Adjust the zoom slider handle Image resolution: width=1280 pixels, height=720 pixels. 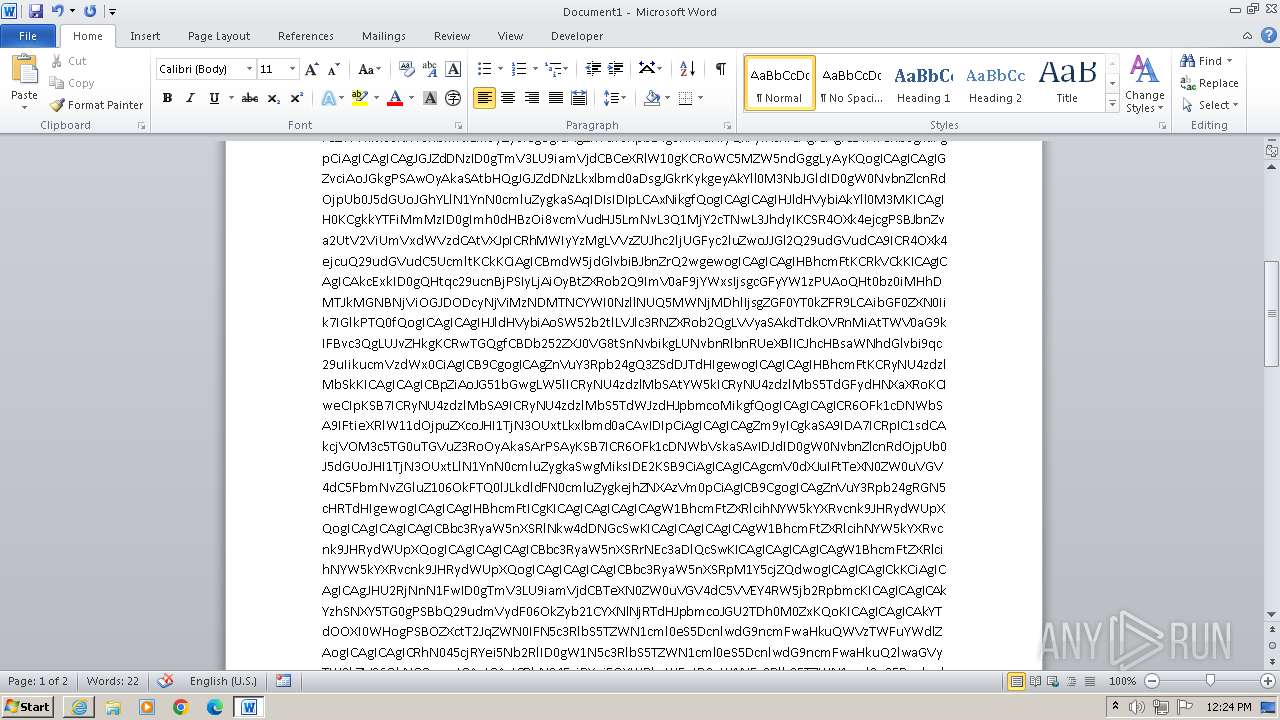[x=1210, y=681]
